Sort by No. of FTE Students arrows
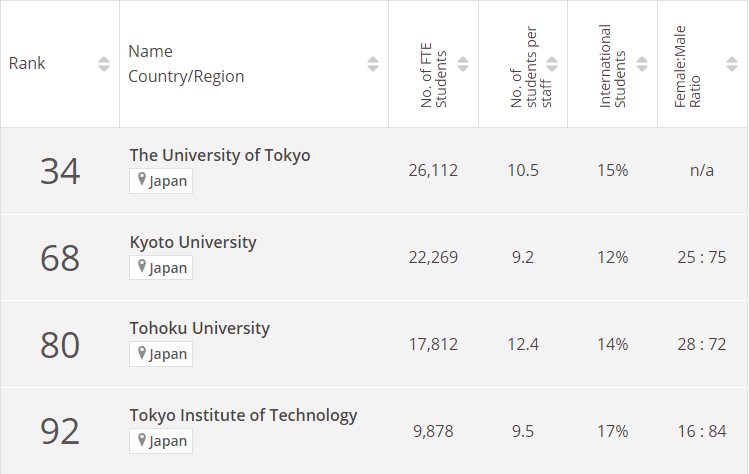This screenshot has width=749, height=474. click(x=463, y=64)
